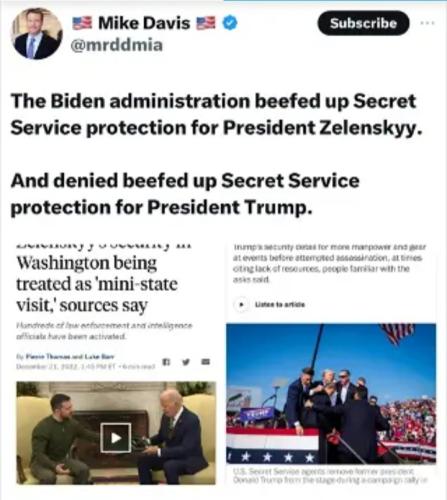Click the right flag emoji beside name

click(206, 23)
